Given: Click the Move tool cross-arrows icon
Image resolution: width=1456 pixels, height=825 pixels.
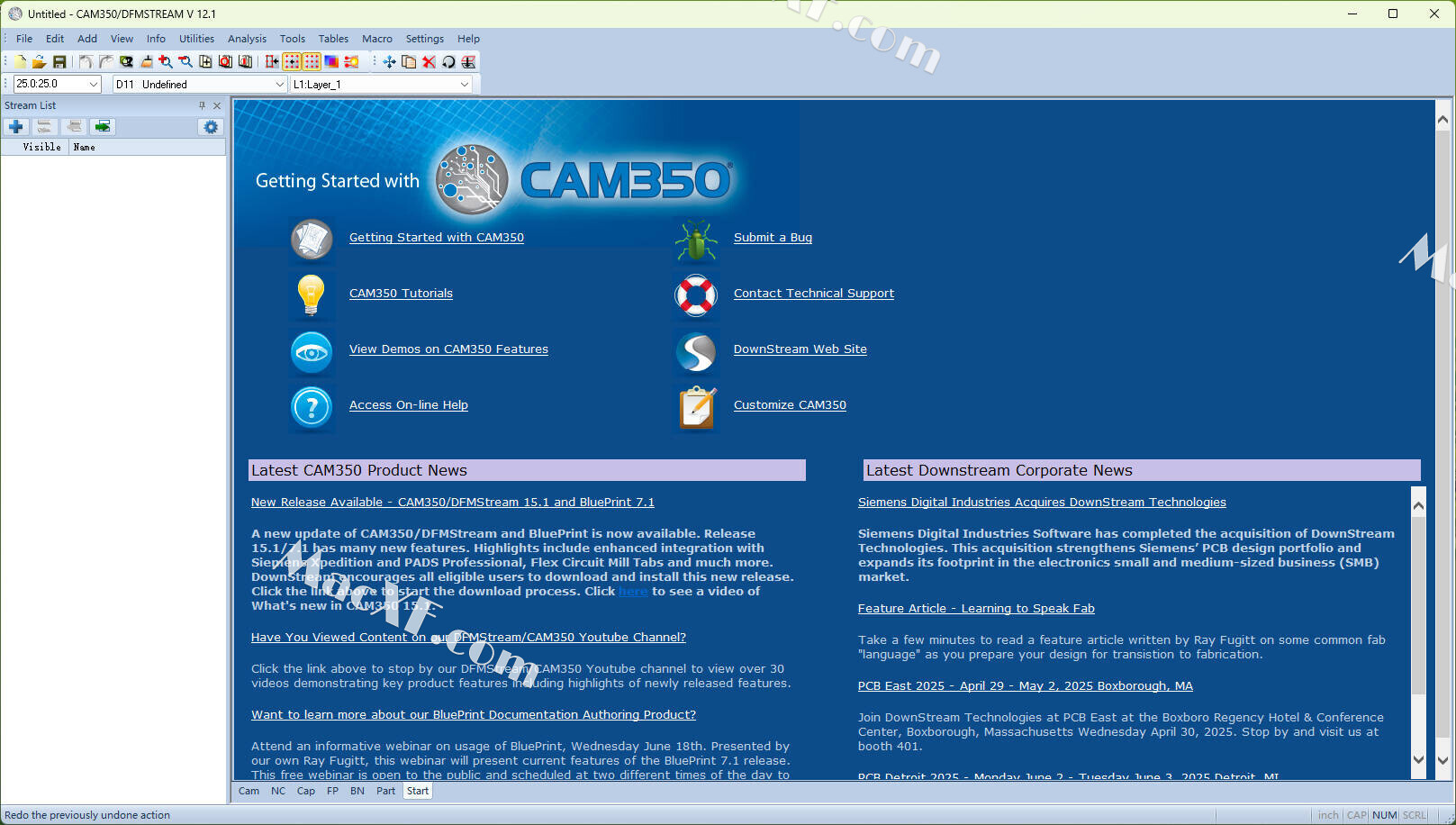Looking at the screenshot, I should click(x=389, y=61).
